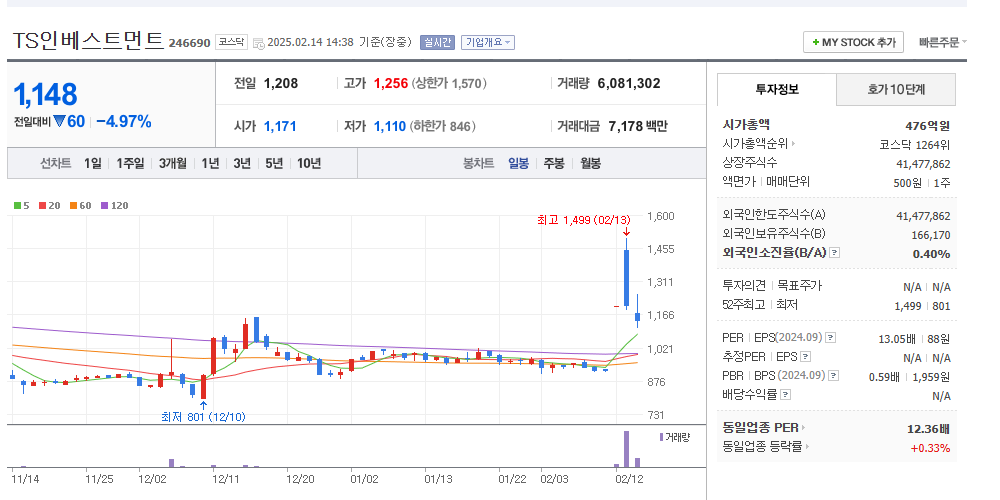Click the stock code 246690
1000x500 pixels.
click(x=189, y=43)
